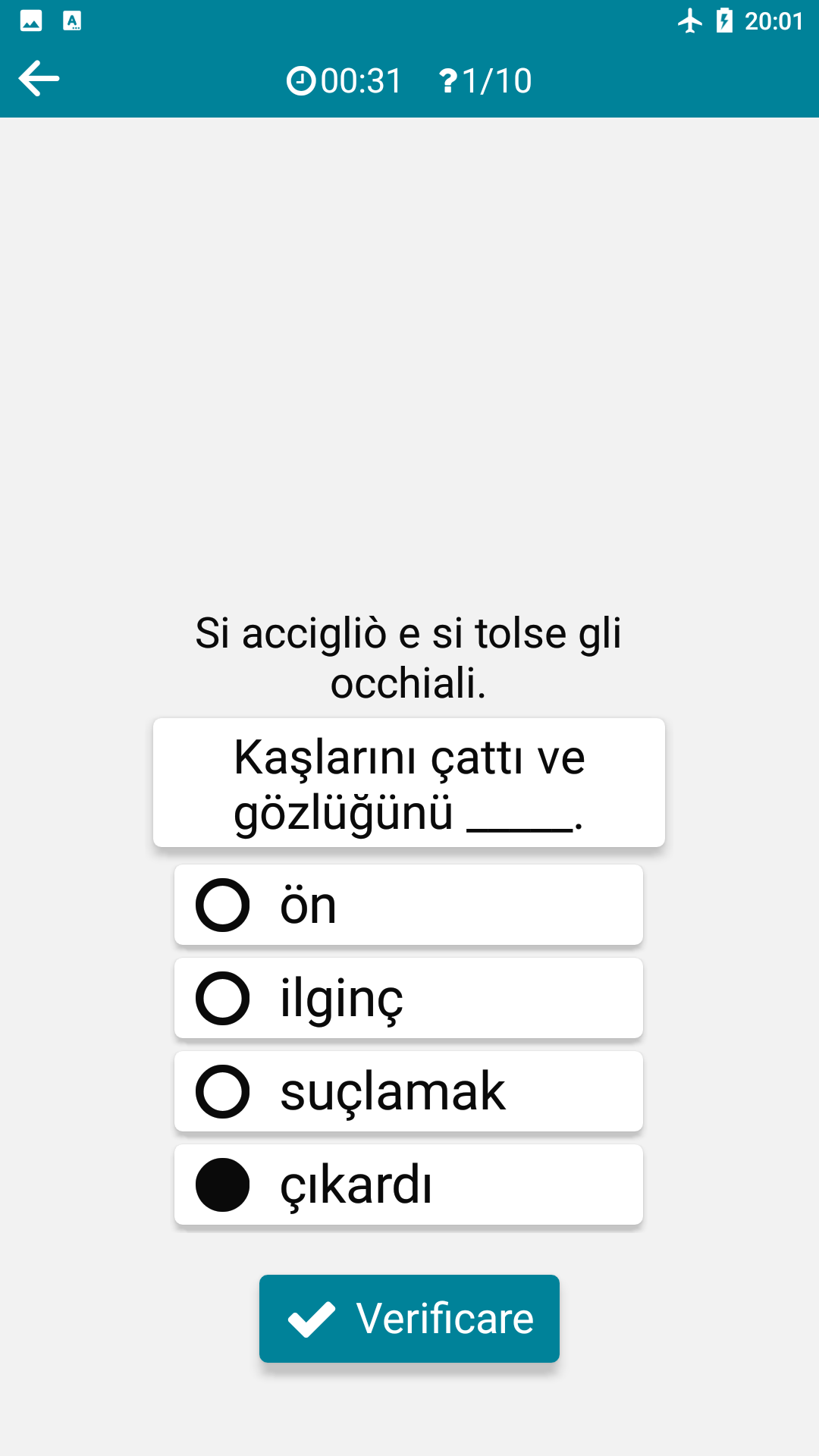Select the 'ön' radio option
Screen dimensions: 819x1456
pyautogui.click(x=223, y=905)
